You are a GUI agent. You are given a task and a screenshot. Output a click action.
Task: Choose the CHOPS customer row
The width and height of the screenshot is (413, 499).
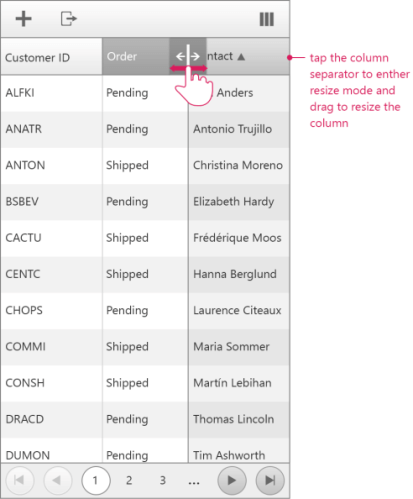[x=145, y=311]
